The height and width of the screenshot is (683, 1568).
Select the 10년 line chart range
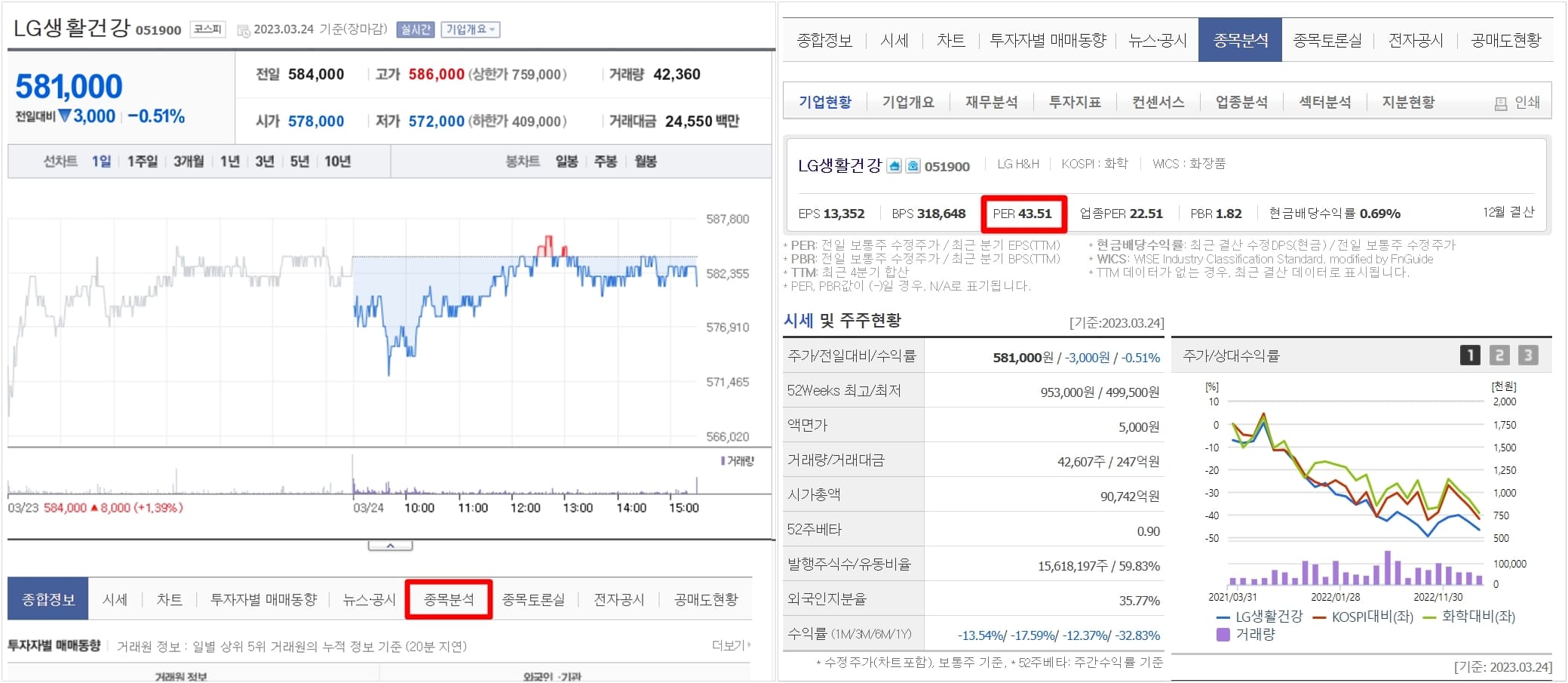pos(337,162)
